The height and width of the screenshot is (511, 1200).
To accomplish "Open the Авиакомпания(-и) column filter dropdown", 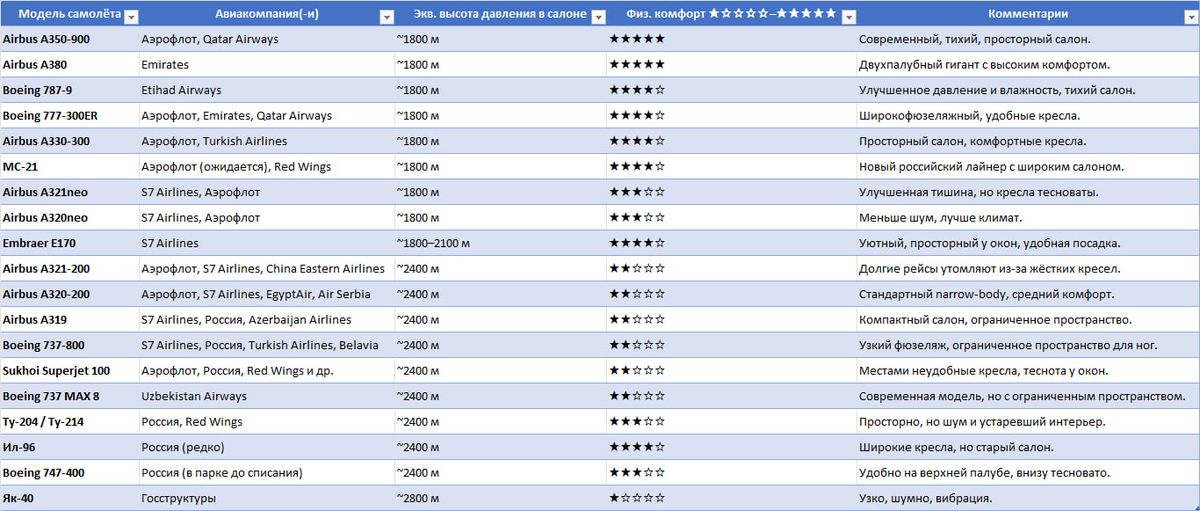I will click(387, 17).
